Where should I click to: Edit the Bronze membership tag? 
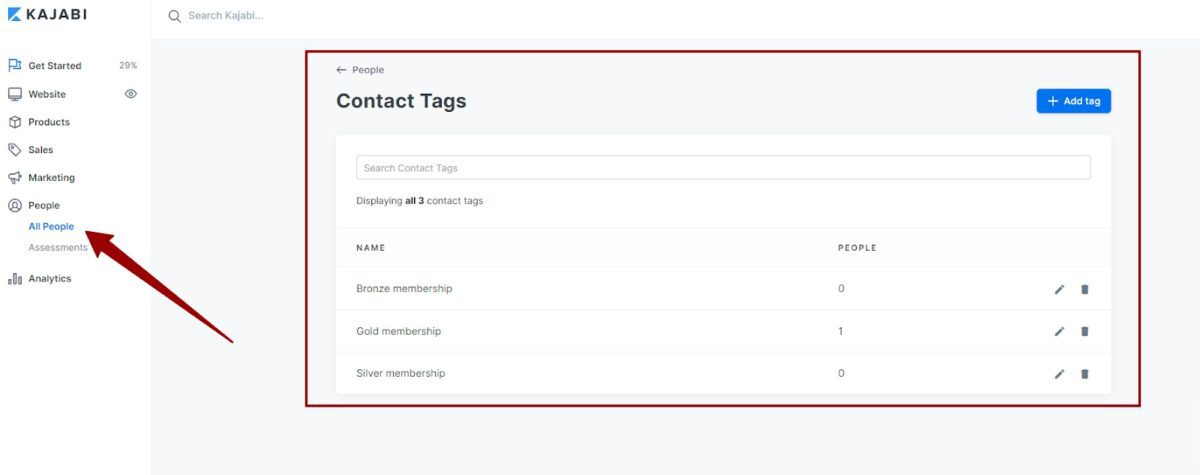(x=1060, y=289)
